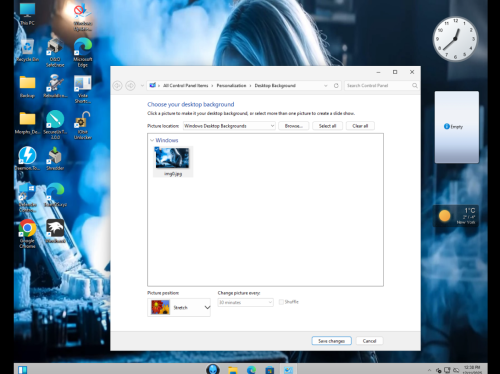Go to the Personalization breadcrumb
The height and width of the screenshot is (374, 500).
point(231,86)
